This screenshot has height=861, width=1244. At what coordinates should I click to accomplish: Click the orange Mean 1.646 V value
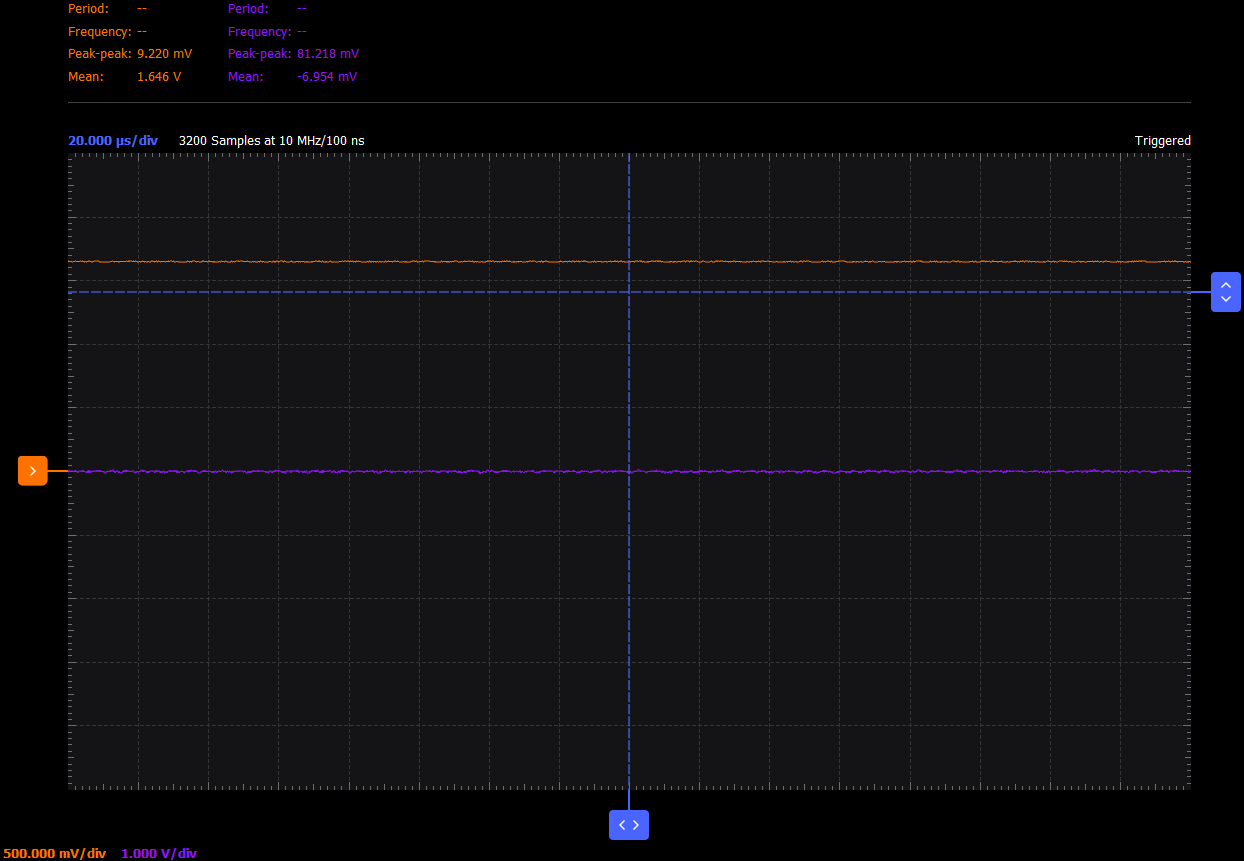159,77
